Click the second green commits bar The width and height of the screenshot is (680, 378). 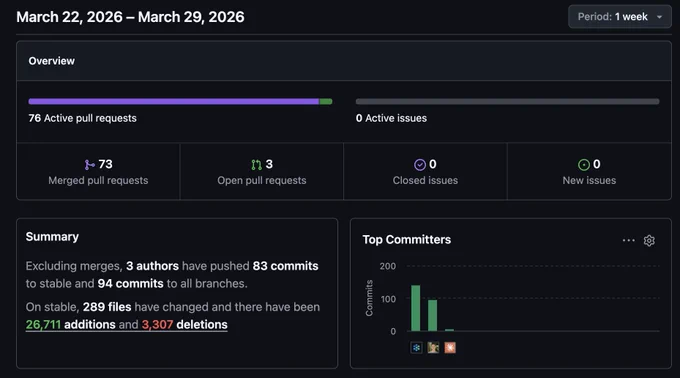pyautogui.click(x=432, y=315)
